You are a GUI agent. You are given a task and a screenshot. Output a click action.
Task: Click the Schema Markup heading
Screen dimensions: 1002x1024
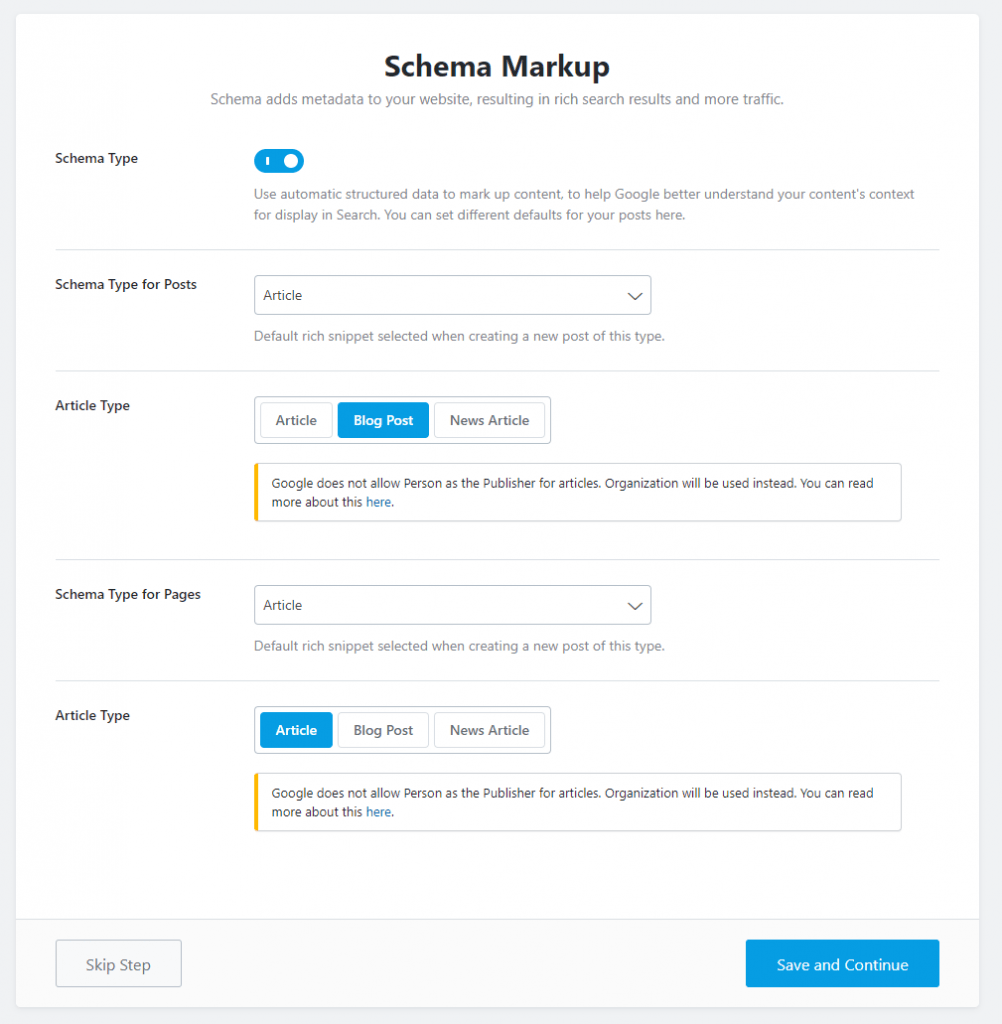point(497,66)
